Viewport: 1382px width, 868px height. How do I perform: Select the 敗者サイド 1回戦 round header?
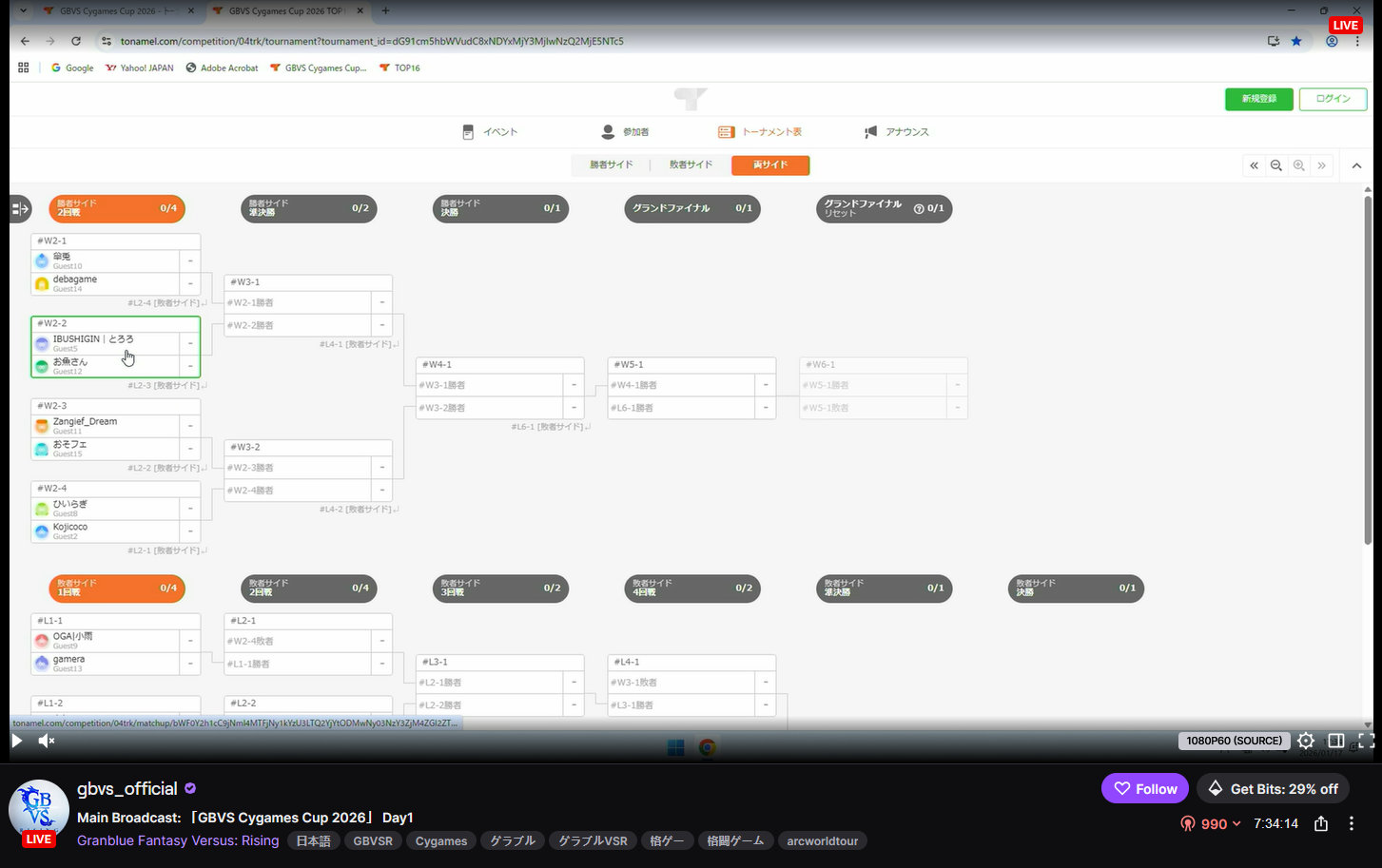[x=117, y=588]
